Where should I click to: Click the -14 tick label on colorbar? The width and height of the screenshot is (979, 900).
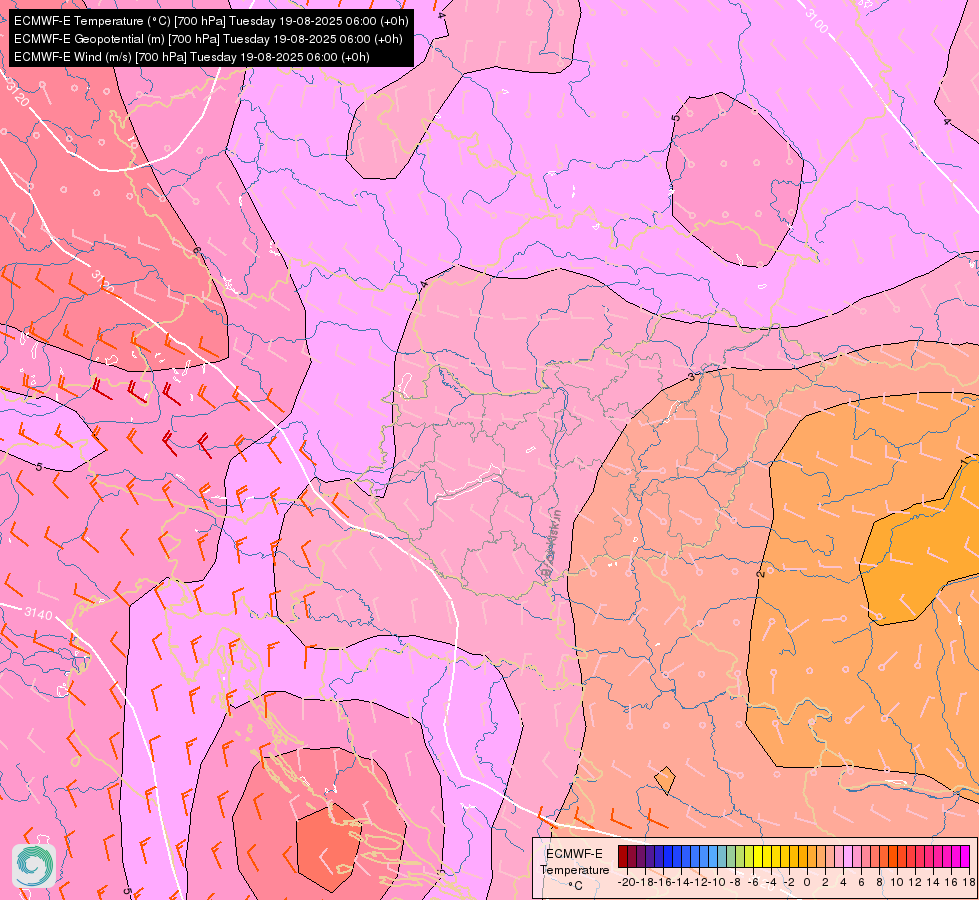click(681, 883)
